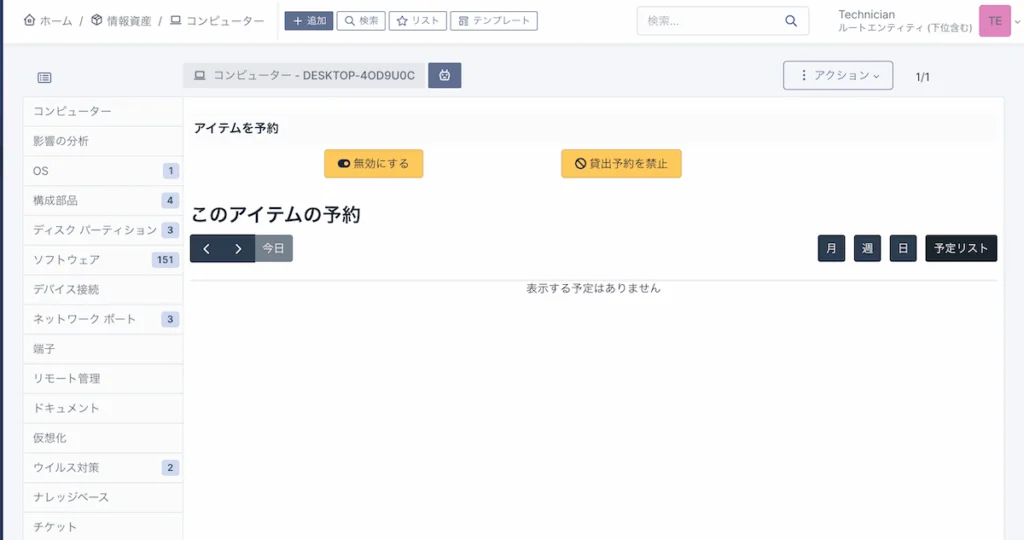
Task: Click the 無効にする toggle button
Action: point(374,163)
